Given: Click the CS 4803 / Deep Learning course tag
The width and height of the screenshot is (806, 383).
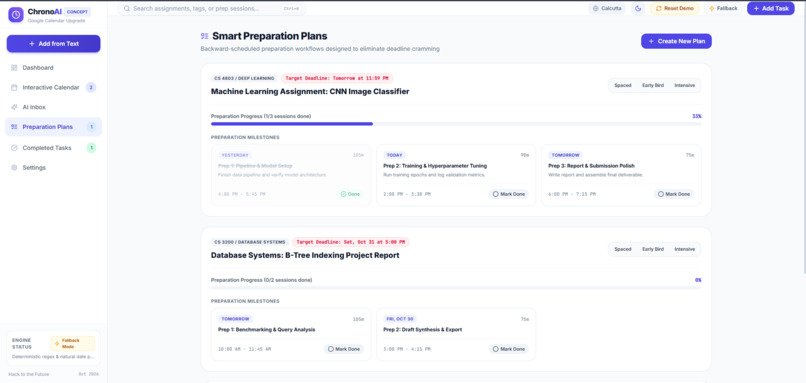Looking at the screenshot, I should (244, 78).
